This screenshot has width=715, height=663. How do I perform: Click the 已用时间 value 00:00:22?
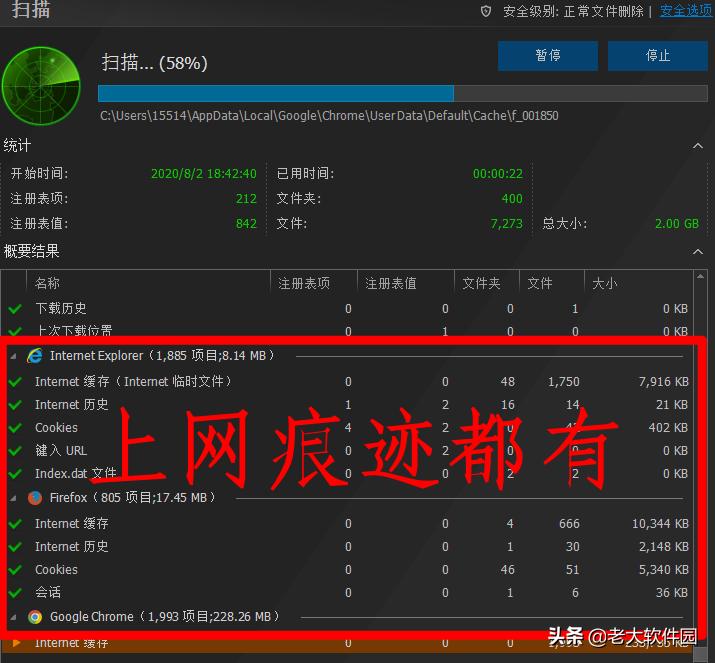[x=497, y=174]
